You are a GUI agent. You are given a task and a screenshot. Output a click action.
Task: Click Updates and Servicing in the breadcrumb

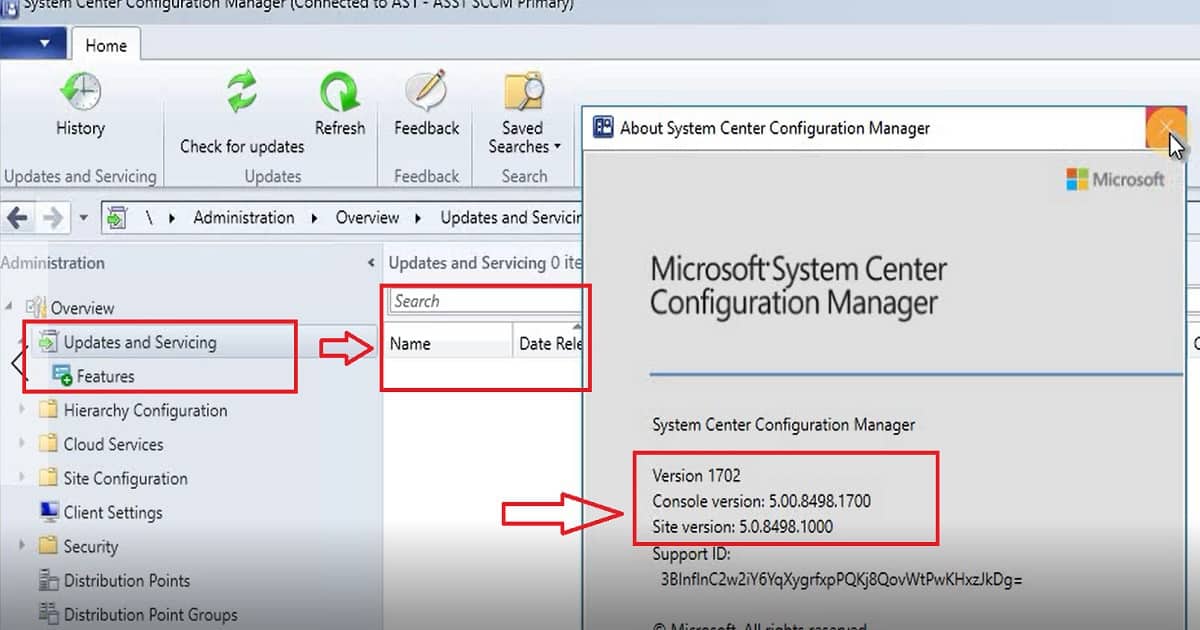tap(511, 217)
